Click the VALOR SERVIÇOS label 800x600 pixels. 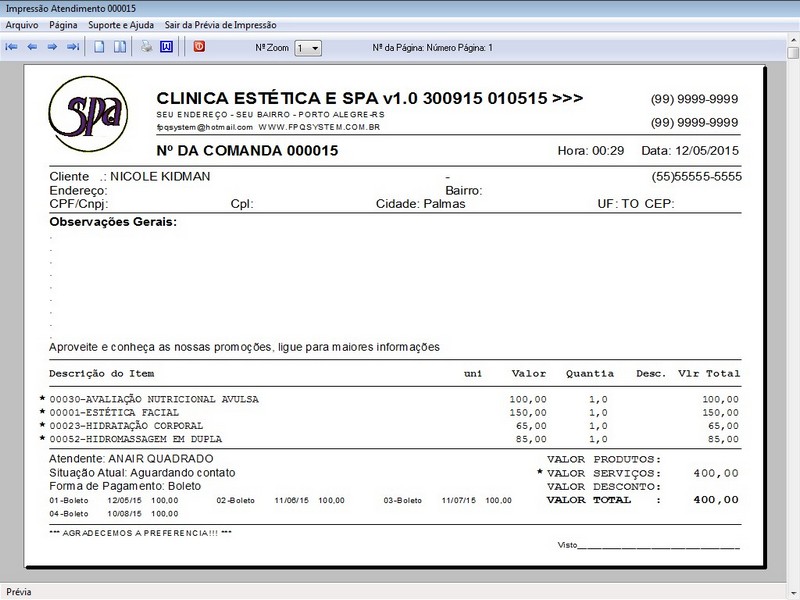tap(604, 473)
